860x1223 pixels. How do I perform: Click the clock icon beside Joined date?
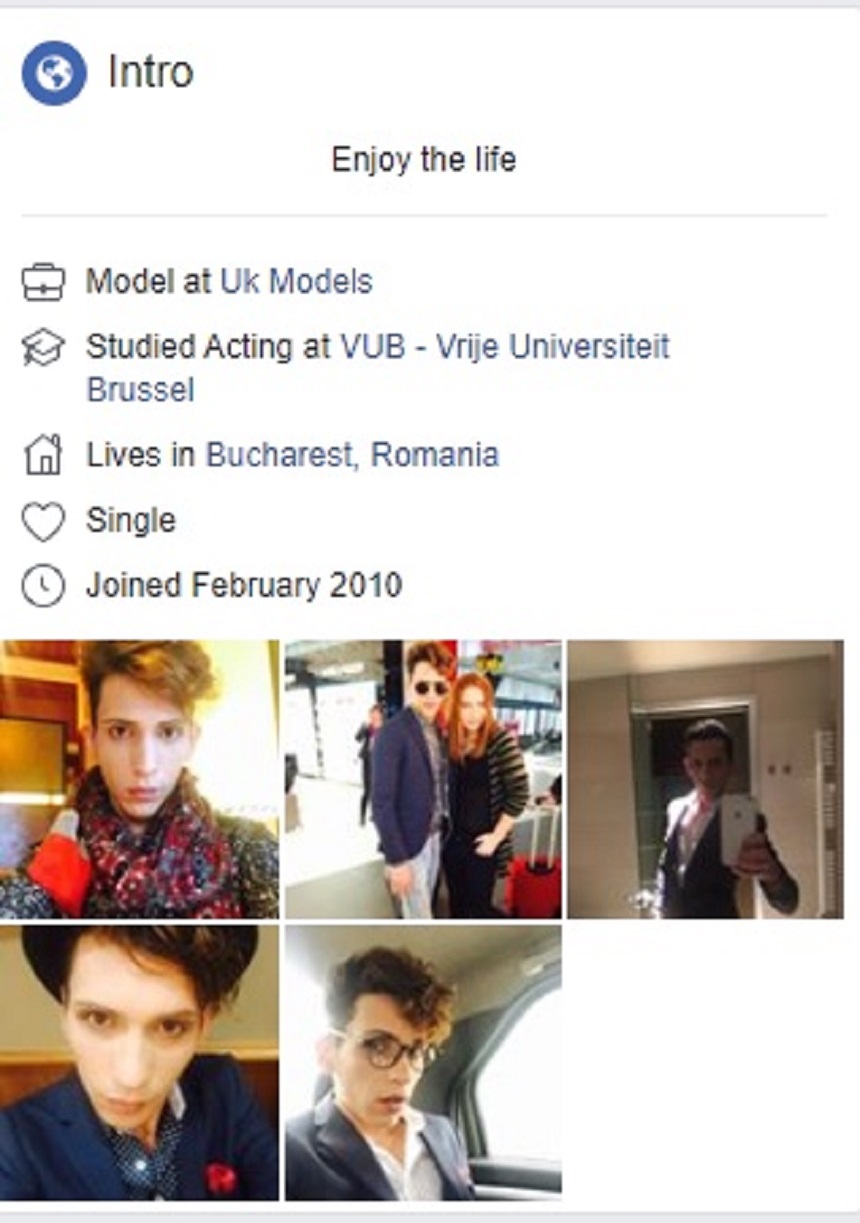click(x=43, y=585)
